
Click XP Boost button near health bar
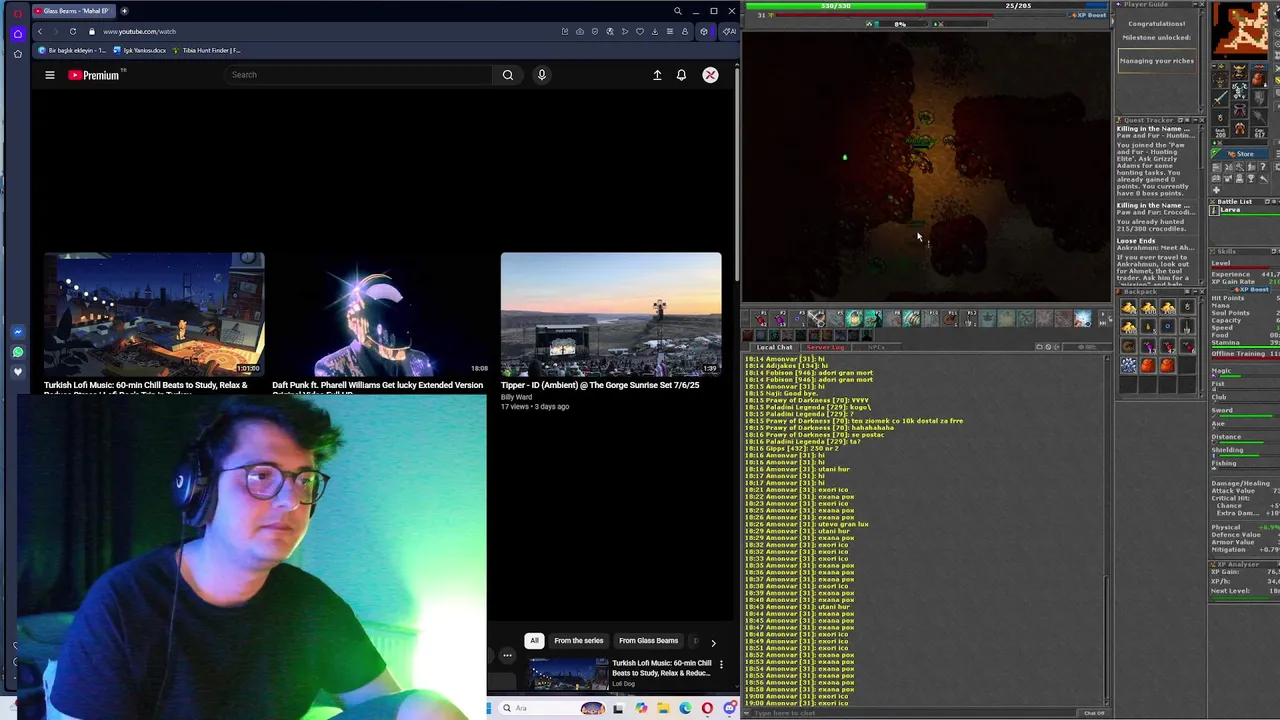coord(1087,15)
